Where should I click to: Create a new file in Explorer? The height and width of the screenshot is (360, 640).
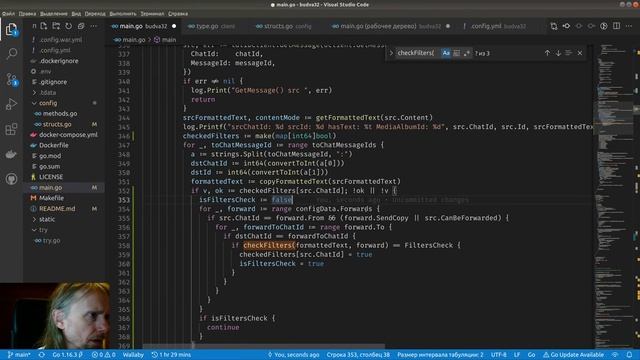point(44,26)
